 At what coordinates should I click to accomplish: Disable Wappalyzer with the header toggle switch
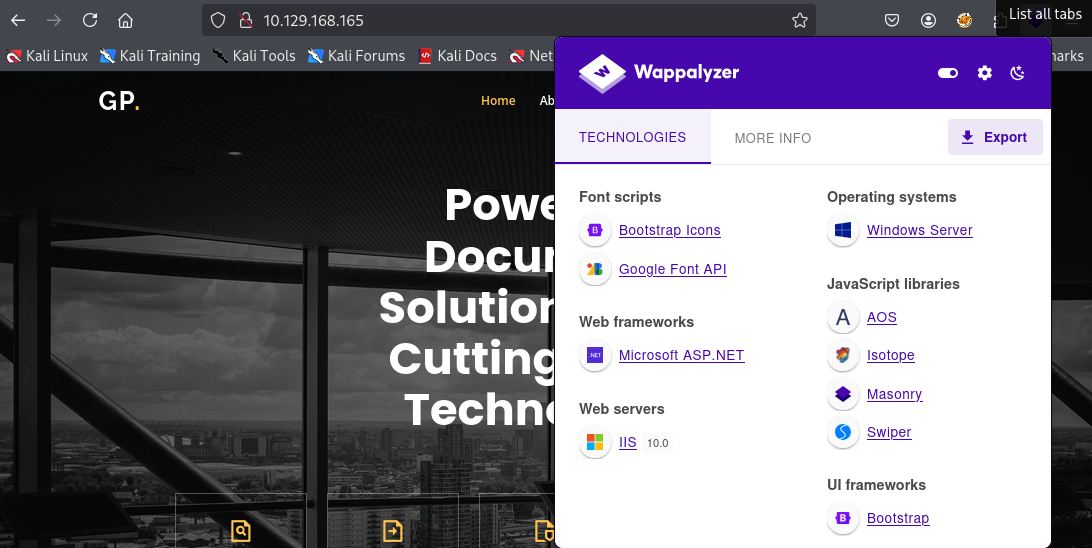[948, 72]
